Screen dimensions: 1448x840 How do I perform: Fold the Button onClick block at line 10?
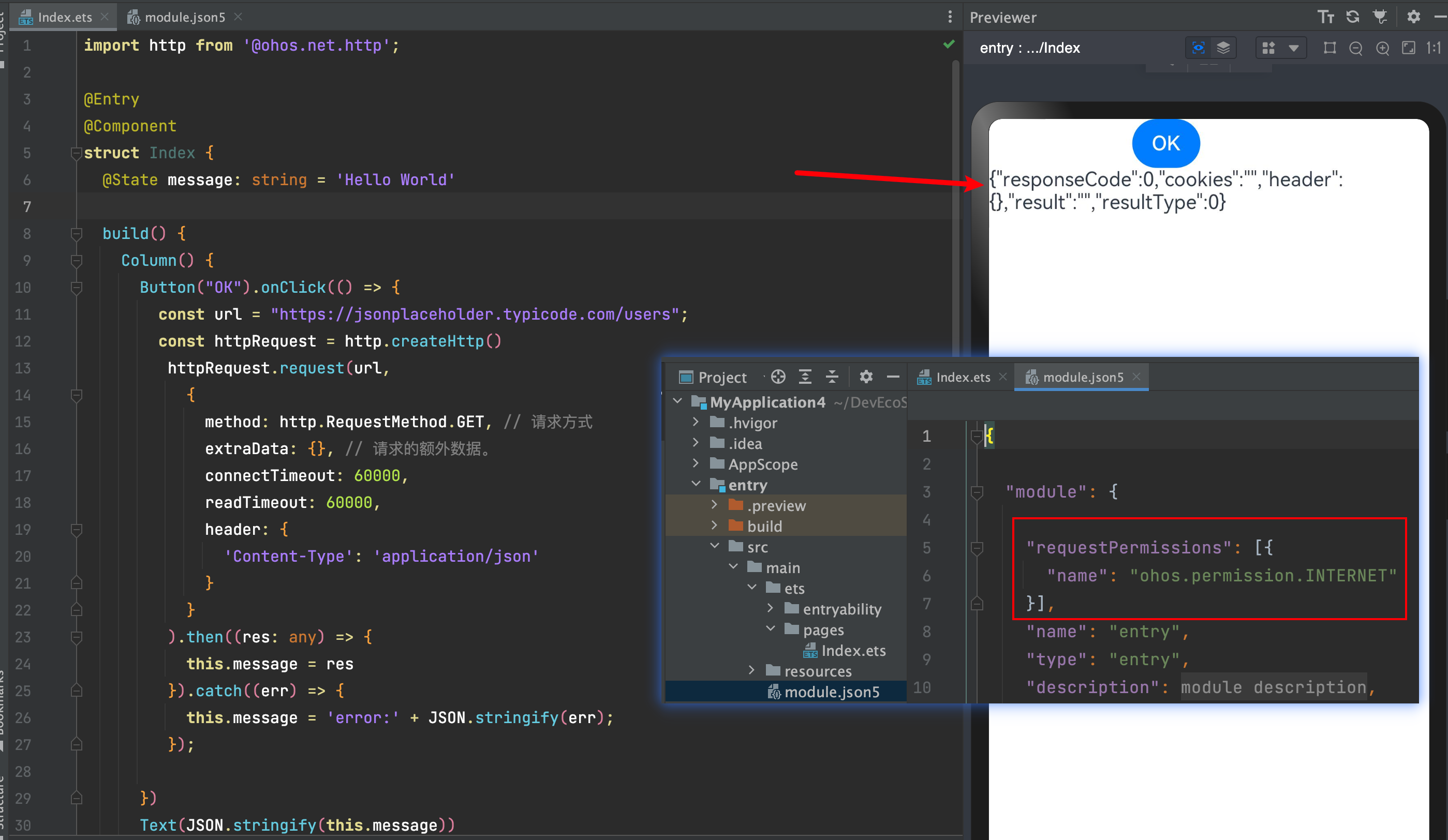pyautogui.click(x=76, y=288)
